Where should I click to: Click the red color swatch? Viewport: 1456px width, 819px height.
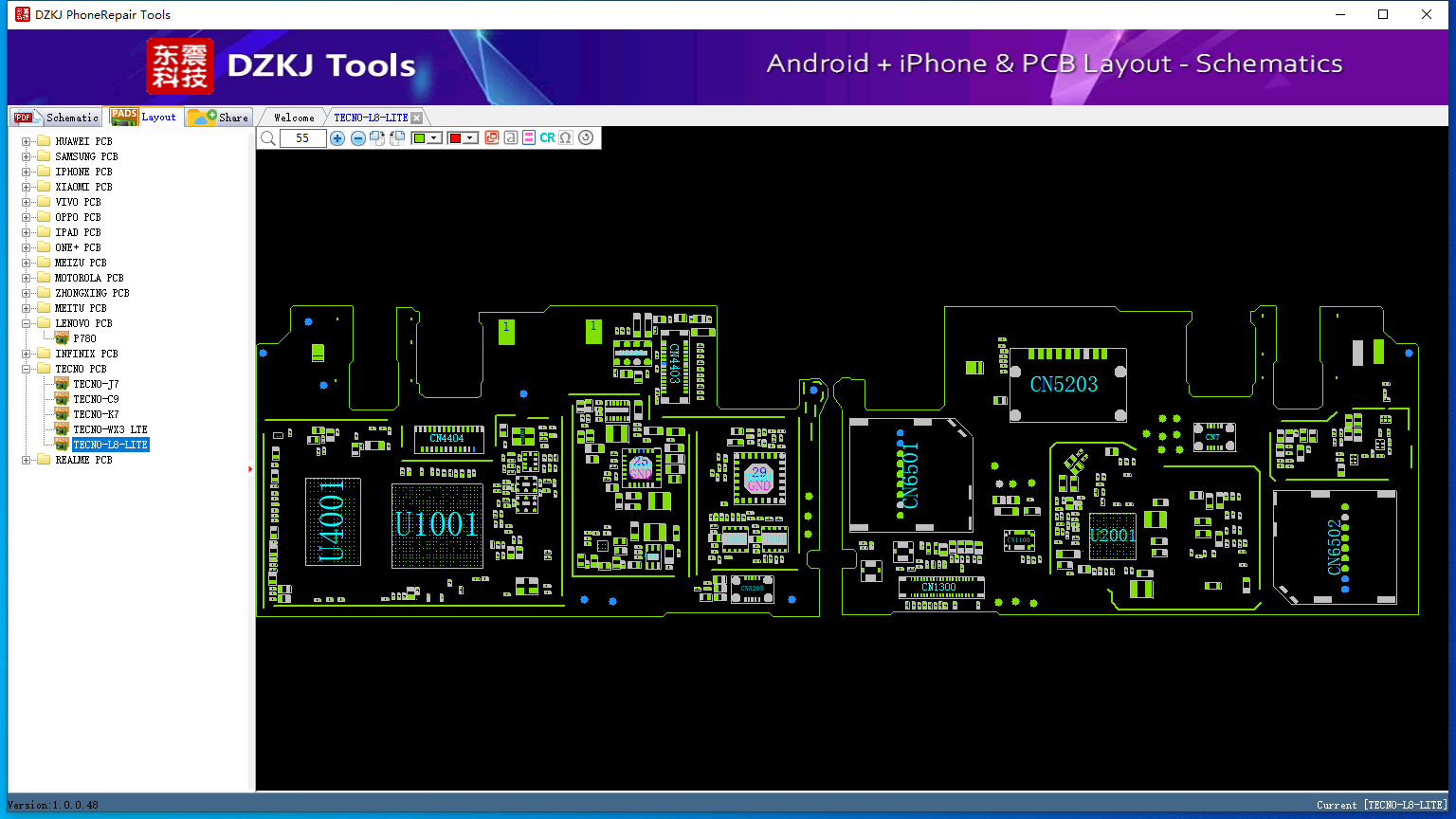tap(455, 138)
